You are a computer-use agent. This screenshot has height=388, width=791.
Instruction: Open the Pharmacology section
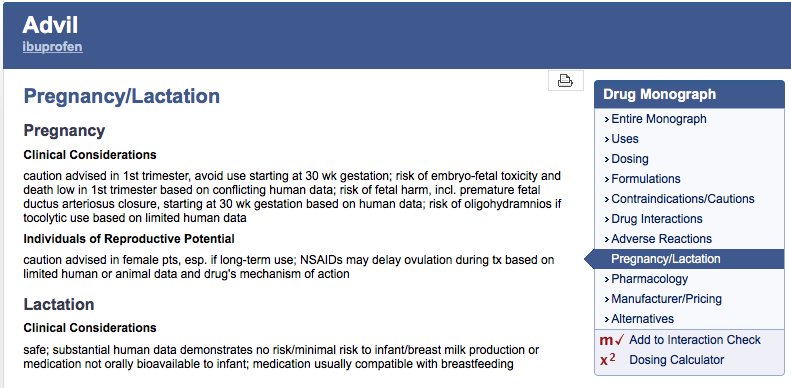pos(649,279)
